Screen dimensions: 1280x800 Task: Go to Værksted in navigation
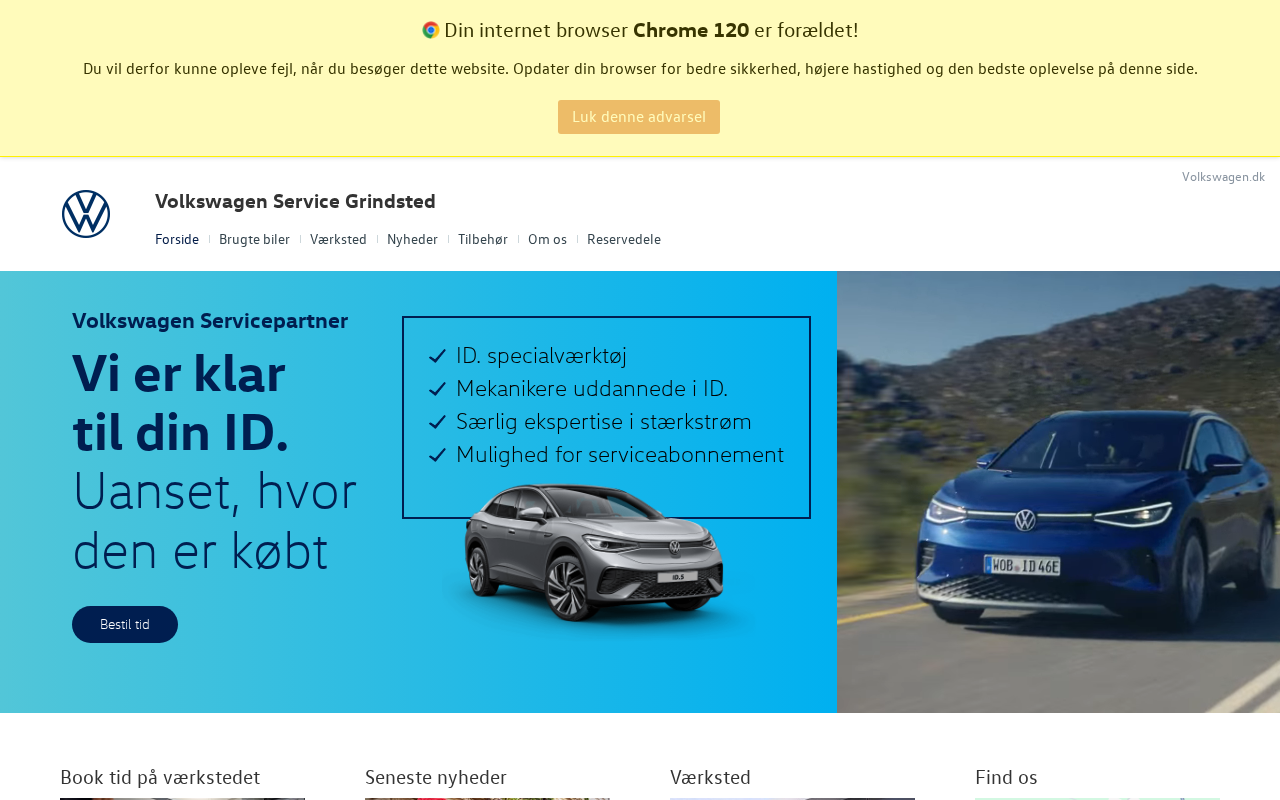338,239
